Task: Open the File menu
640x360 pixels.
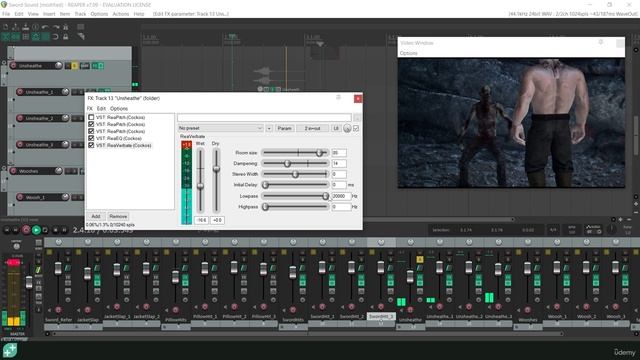Action: pyautogui.click(x=6, y=14)
